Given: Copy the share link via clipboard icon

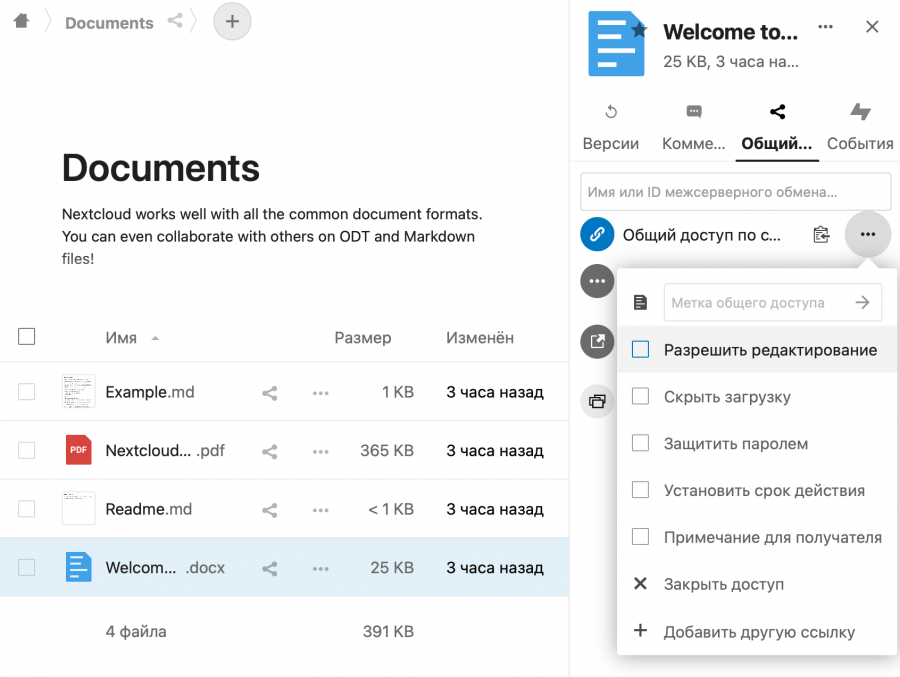Looking at the screenshot, I should coord(822,234).
